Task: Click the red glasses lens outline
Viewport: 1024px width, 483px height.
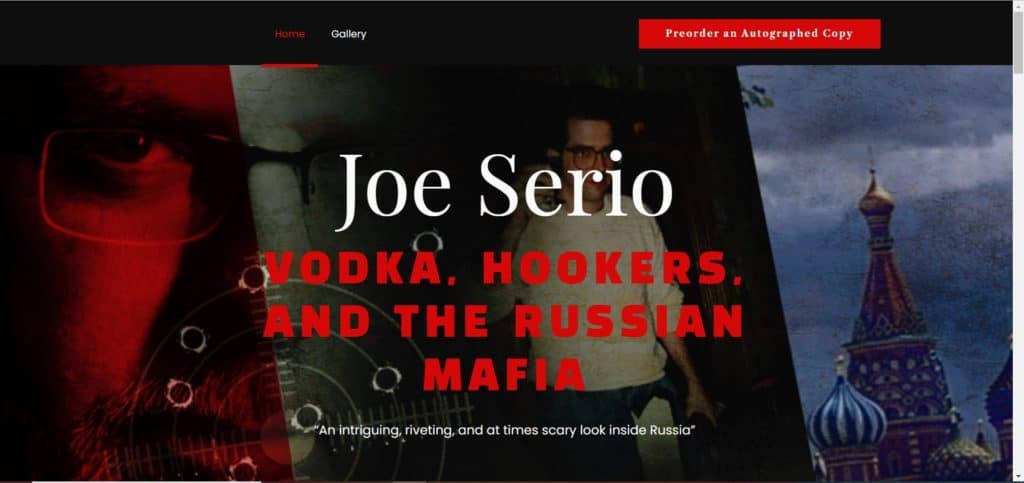Action: pos(131,186)
